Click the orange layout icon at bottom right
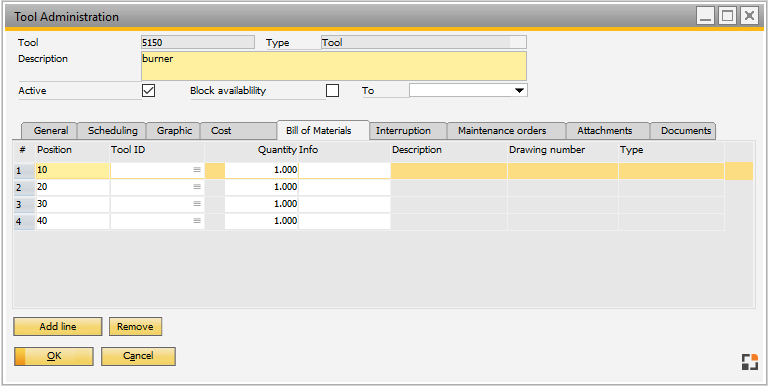The width and height of the screenshot is (770, 387). 749,361
